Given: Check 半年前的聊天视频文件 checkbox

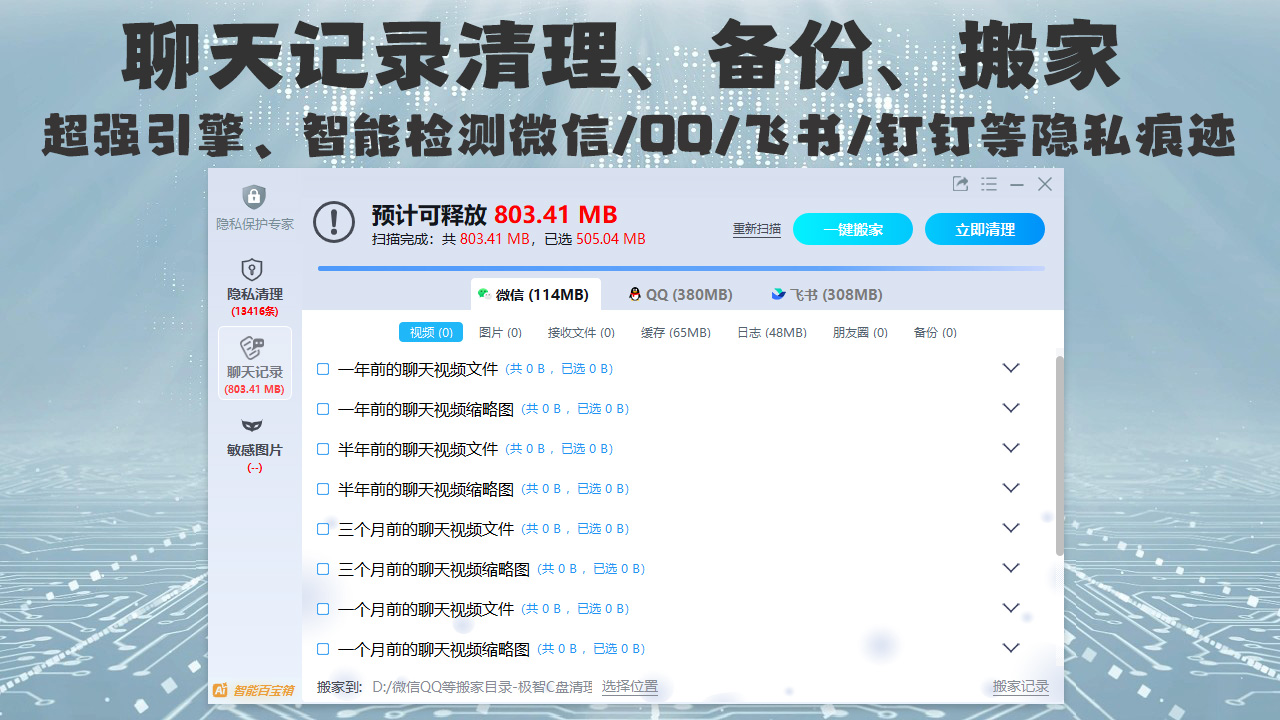Looking at the screenshot, I should 323,449.
